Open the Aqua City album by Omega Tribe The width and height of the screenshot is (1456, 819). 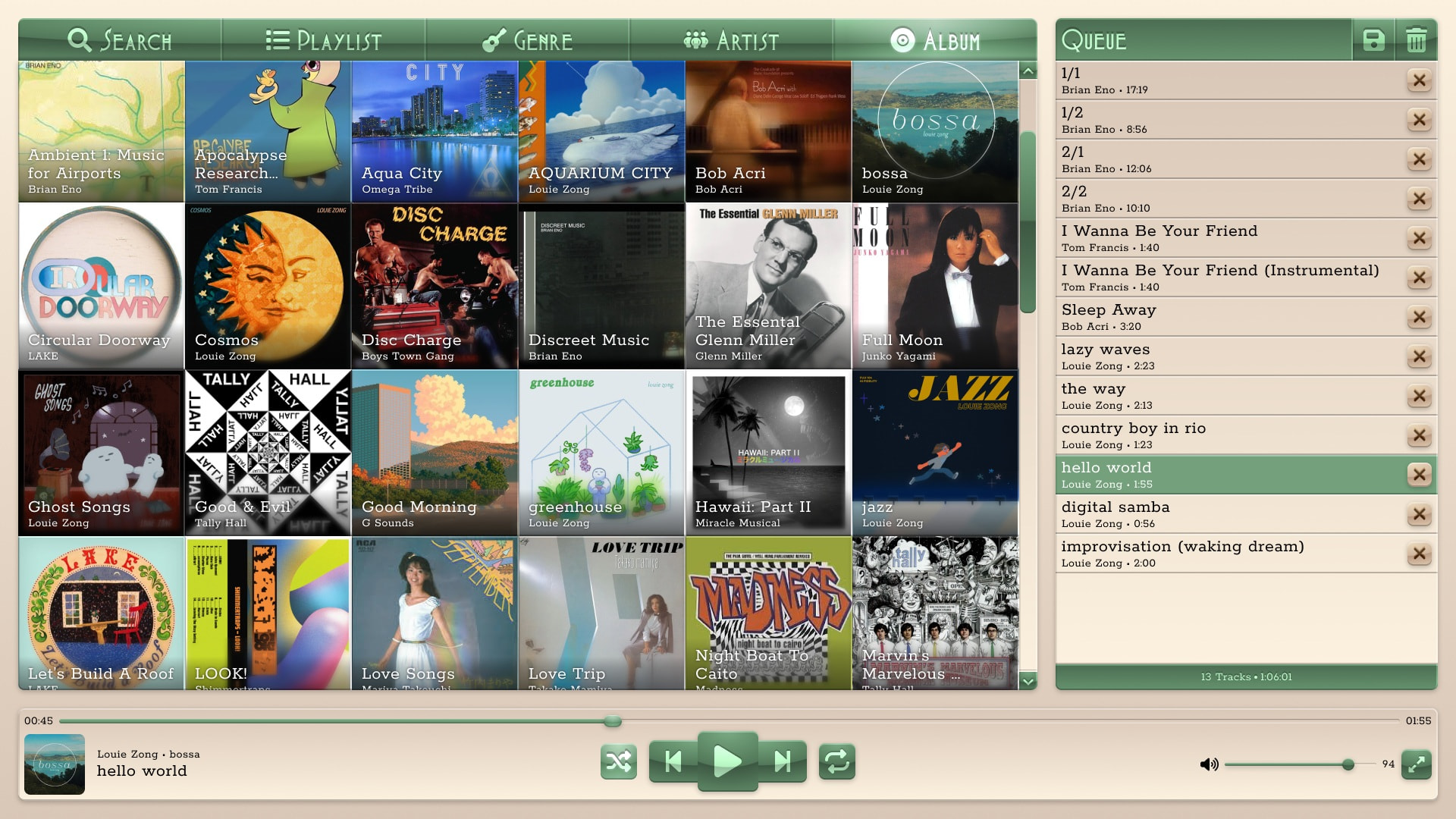pos(435,132)
